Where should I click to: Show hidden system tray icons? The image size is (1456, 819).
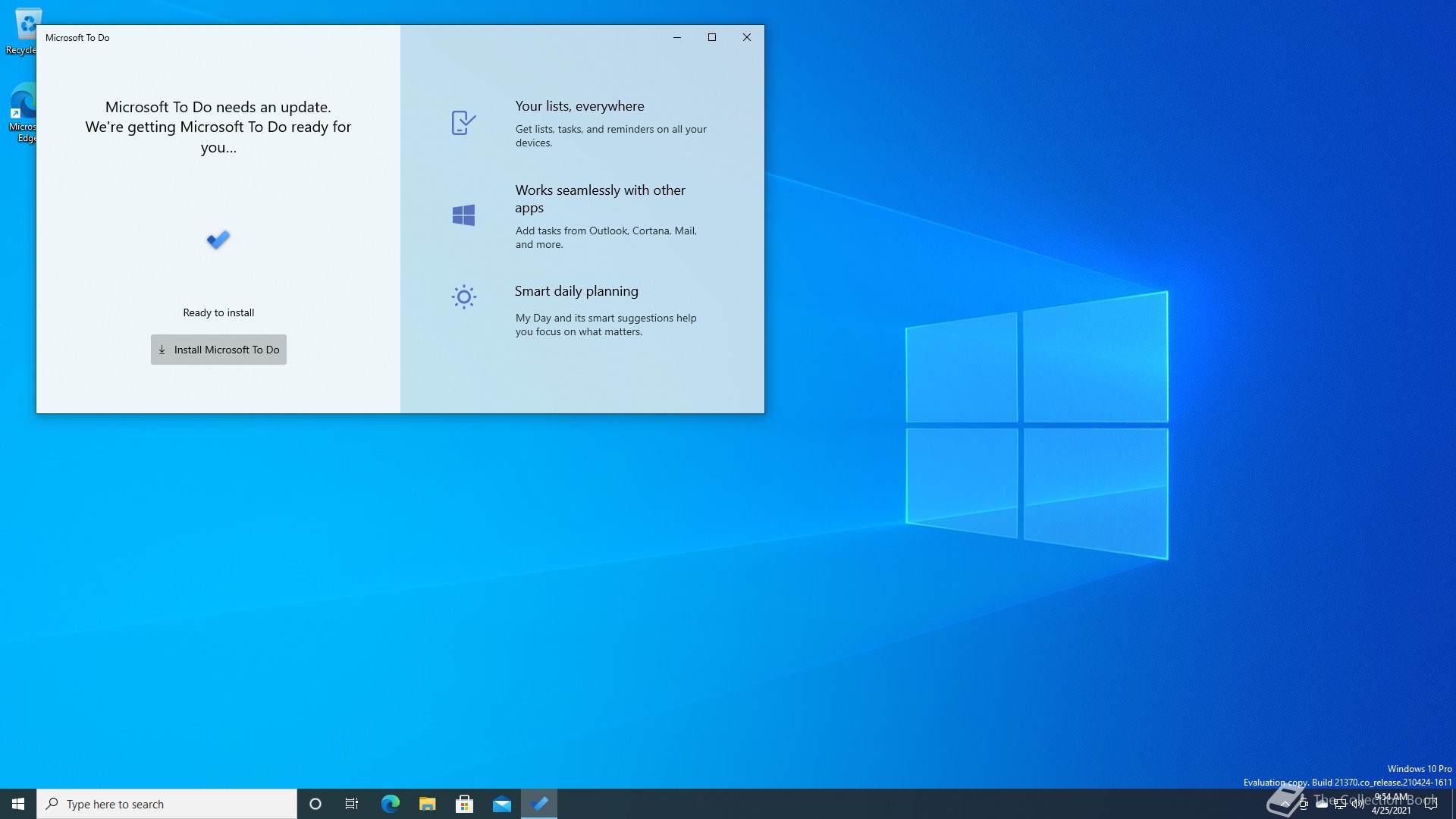1285,804
